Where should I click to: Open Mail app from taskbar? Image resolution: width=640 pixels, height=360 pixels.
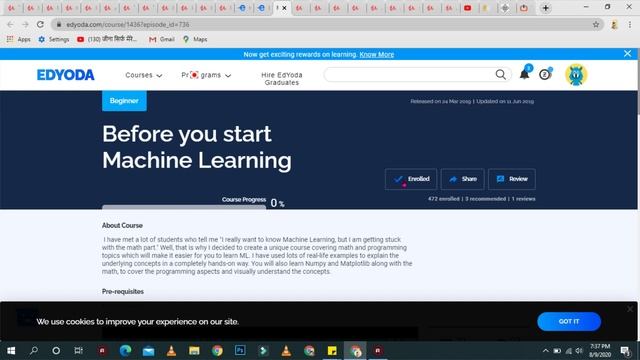[148, 351]
